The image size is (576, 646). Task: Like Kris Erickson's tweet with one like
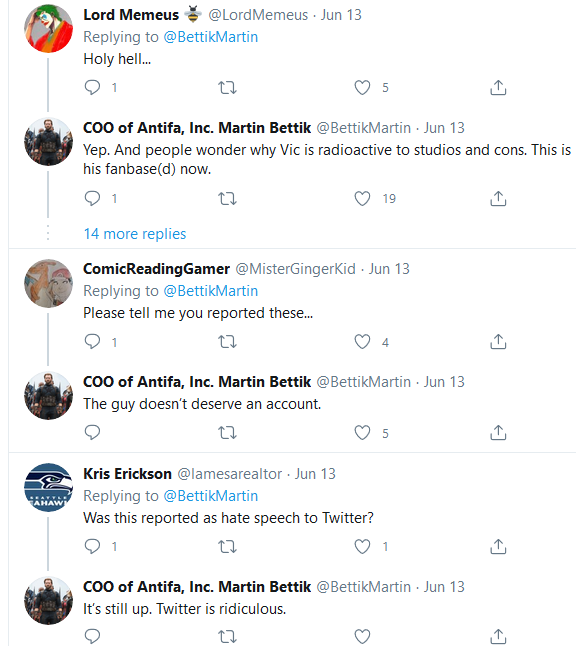pos(362,546)
